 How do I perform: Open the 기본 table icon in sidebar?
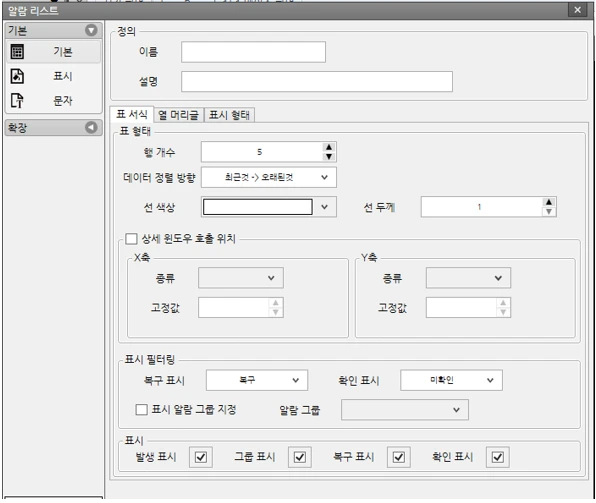pyautogui.click(x=17, y=52)
